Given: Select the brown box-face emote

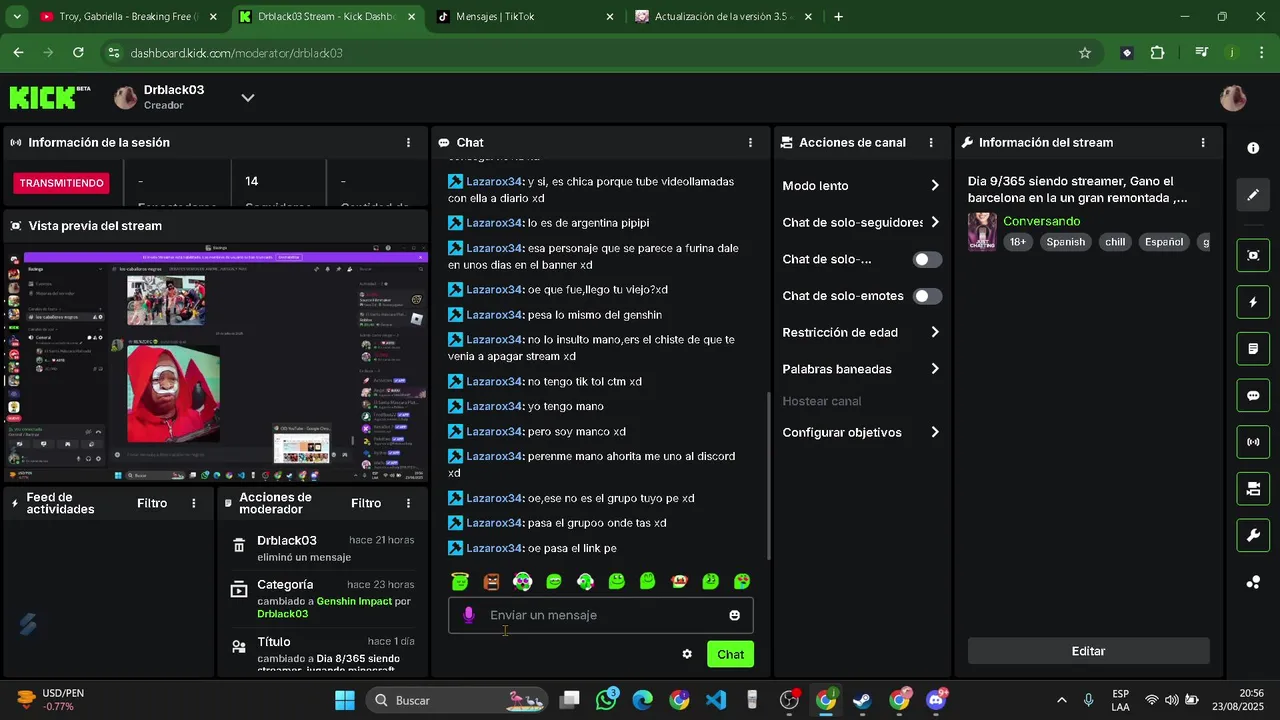Looking at the screenshot, I should 491,581.
